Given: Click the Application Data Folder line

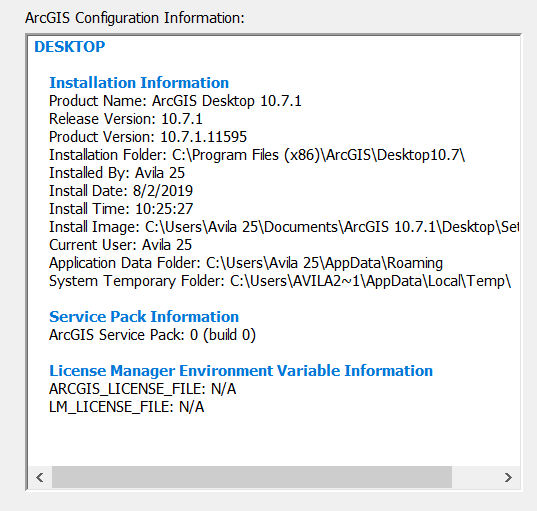Looking at the screenshot, I should 246,263.
